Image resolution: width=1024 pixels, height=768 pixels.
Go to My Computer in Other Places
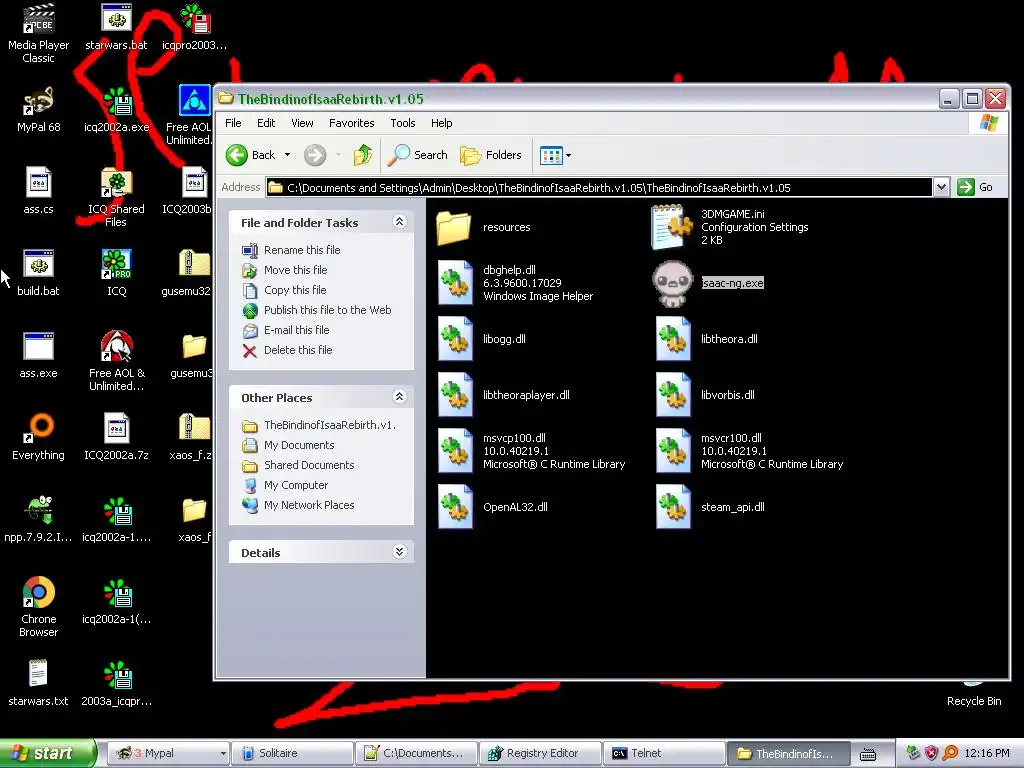(296, 485)
